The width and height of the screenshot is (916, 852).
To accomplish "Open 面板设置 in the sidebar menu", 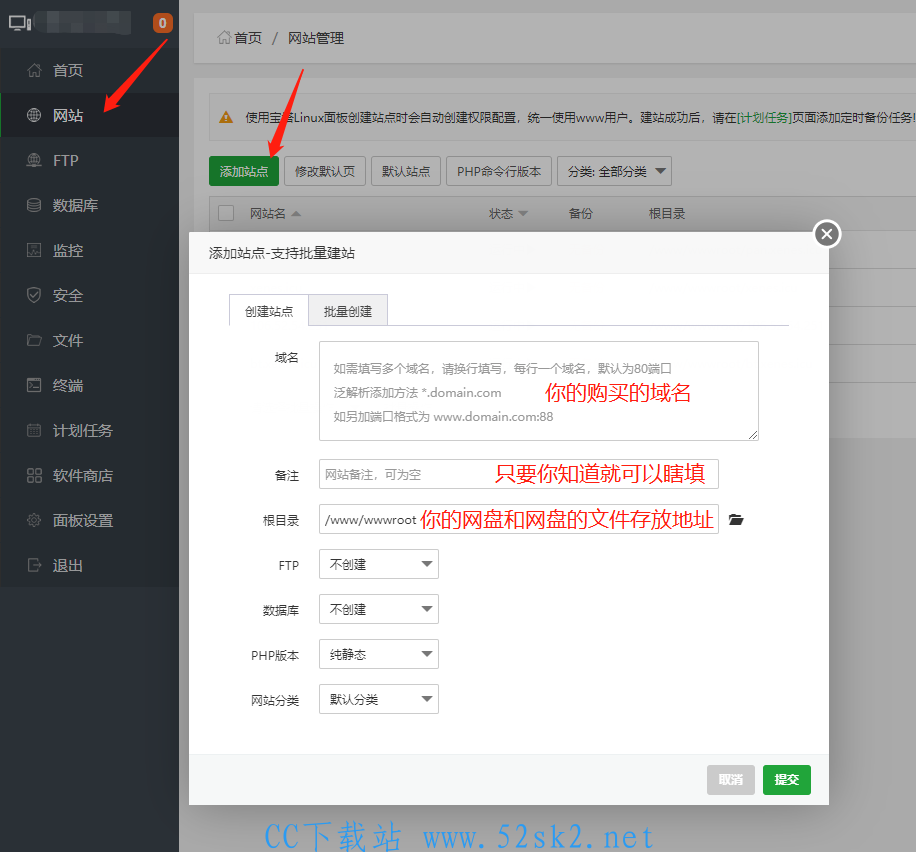I will coord(89,520).
